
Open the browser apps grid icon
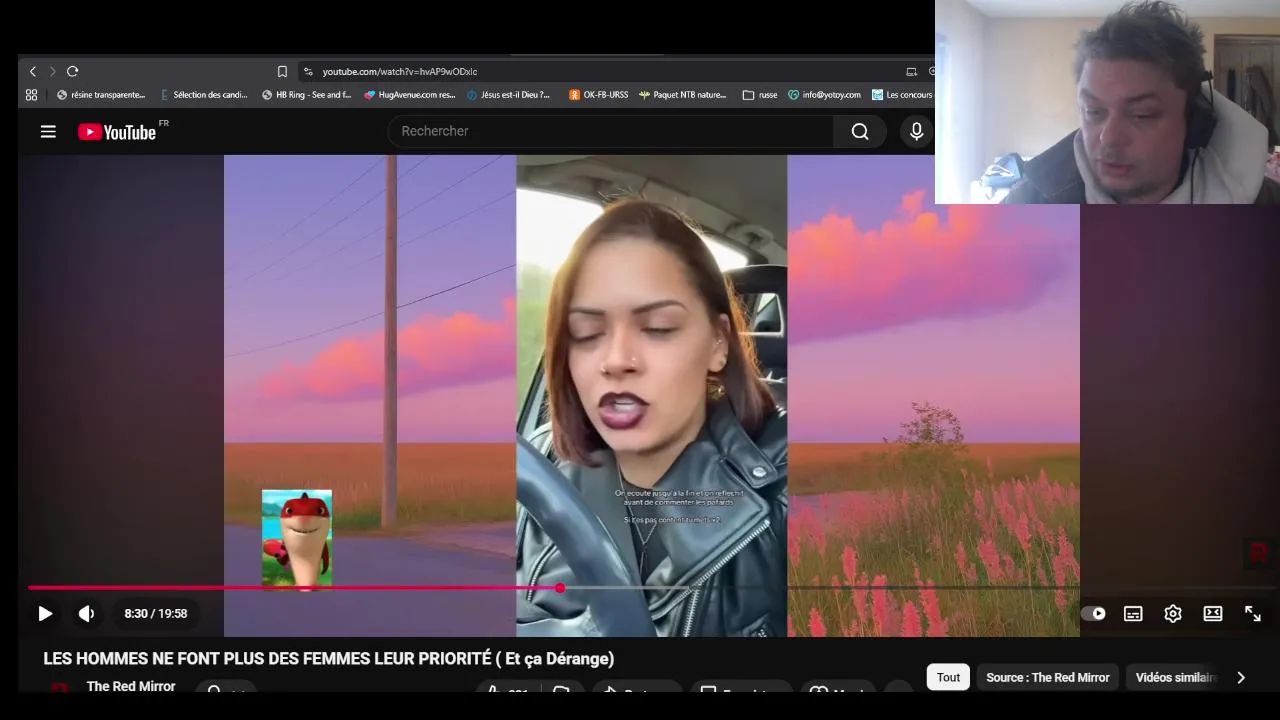(x=32, y=95)
